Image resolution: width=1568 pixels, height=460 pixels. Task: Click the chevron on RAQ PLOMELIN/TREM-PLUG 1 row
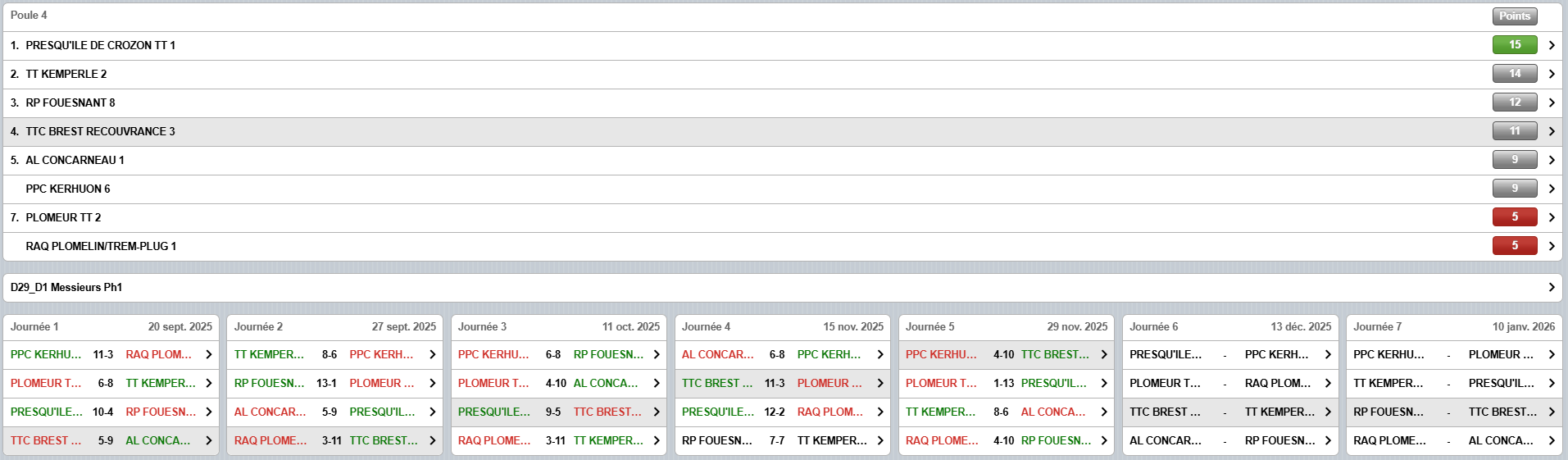coord(1551,246)
